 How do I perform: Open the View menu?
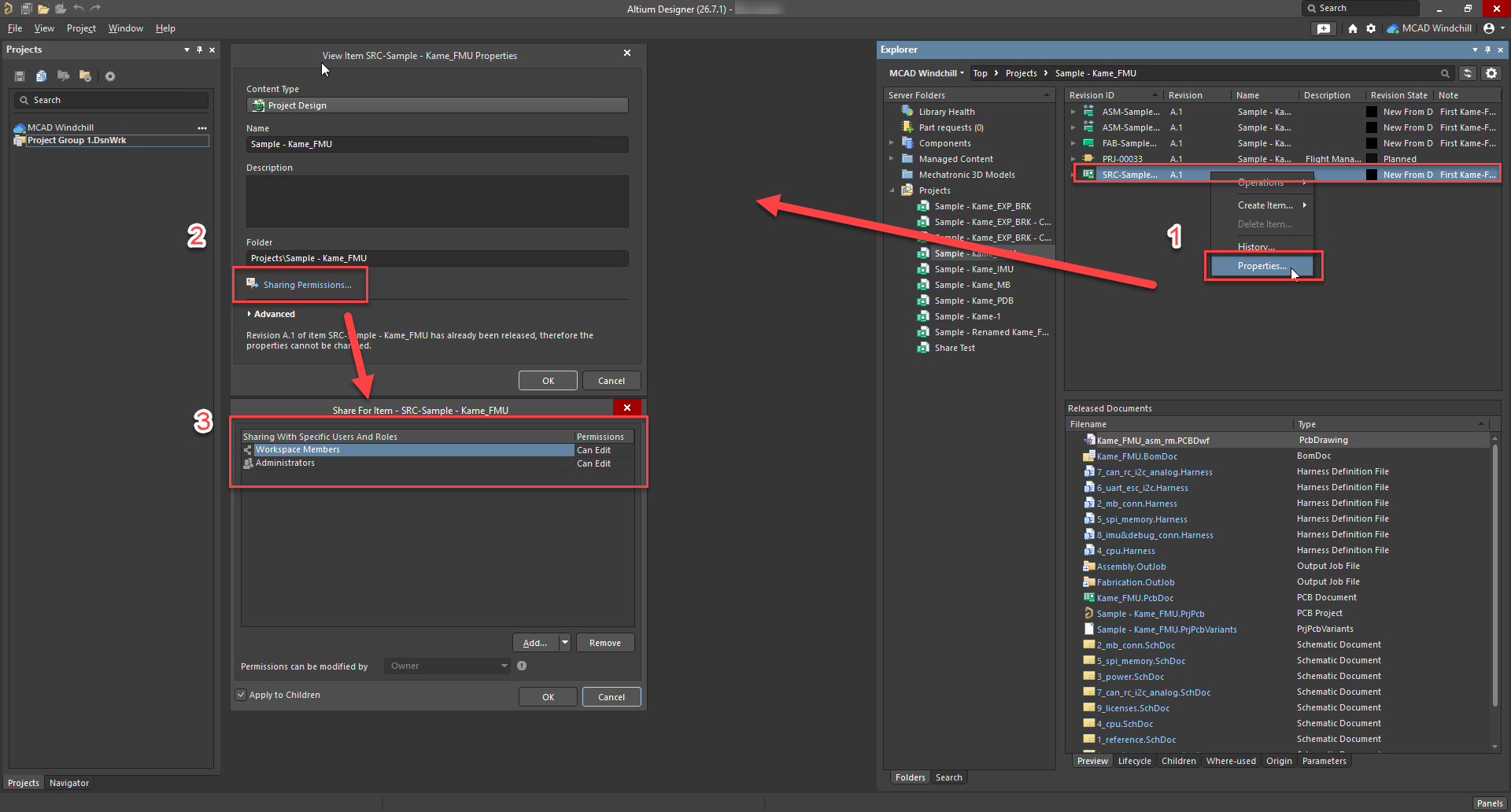(44, 28)
